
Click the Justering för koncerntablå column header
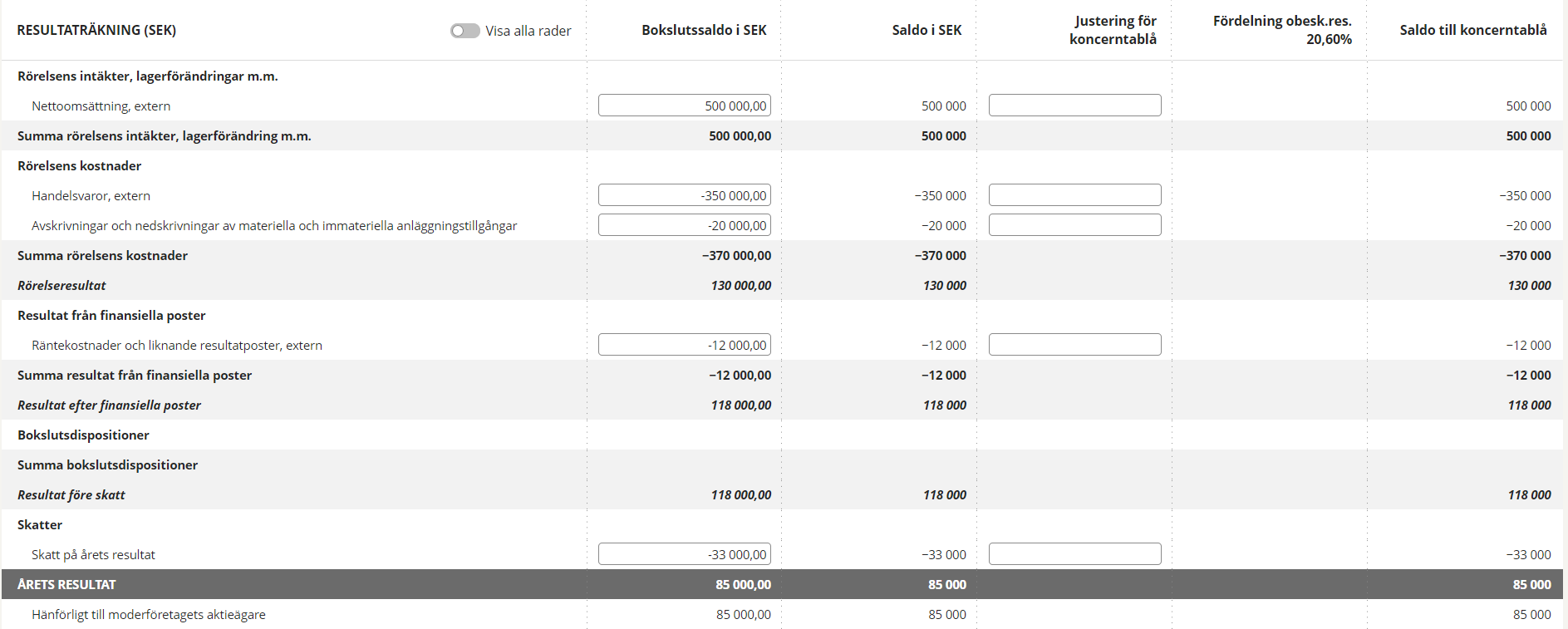point(1113,30)
